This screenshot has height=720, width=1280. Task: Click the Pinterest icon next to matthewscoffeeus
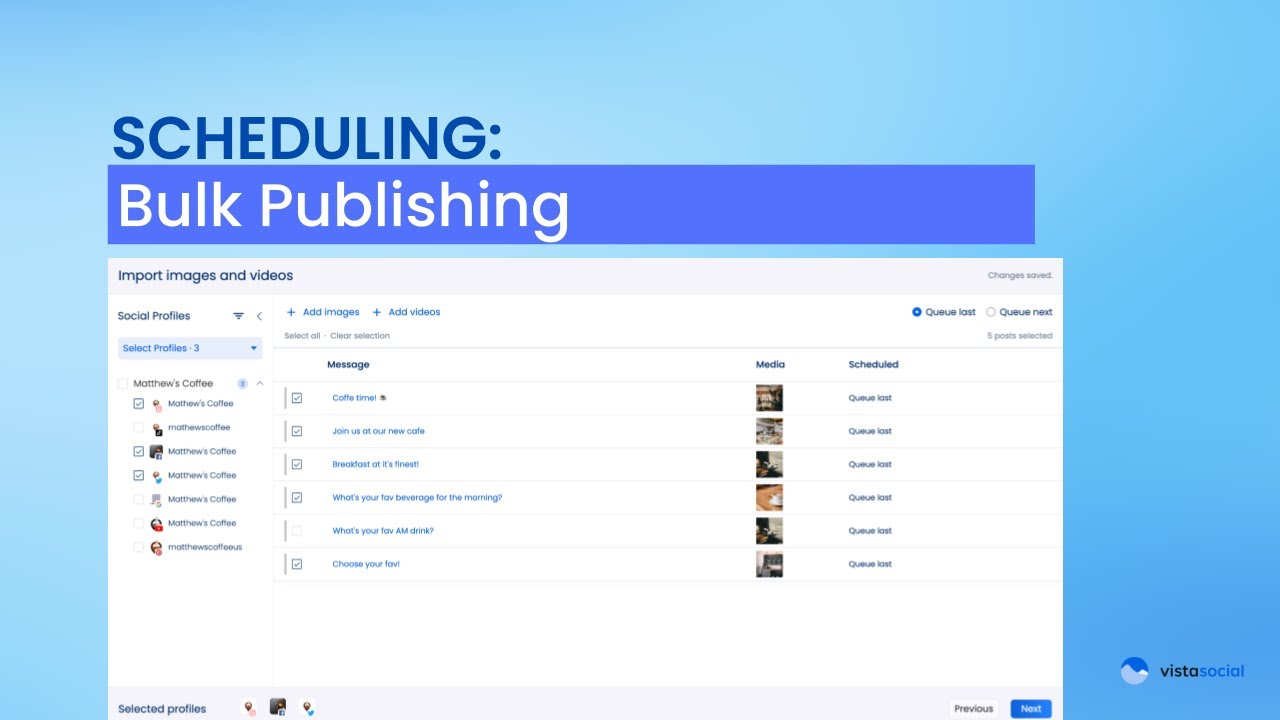pos(157,547)
